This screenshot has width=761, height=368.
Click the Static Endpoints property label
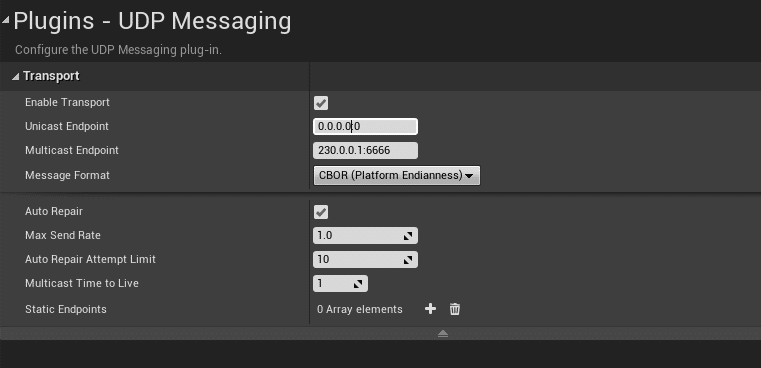point(66,309)
